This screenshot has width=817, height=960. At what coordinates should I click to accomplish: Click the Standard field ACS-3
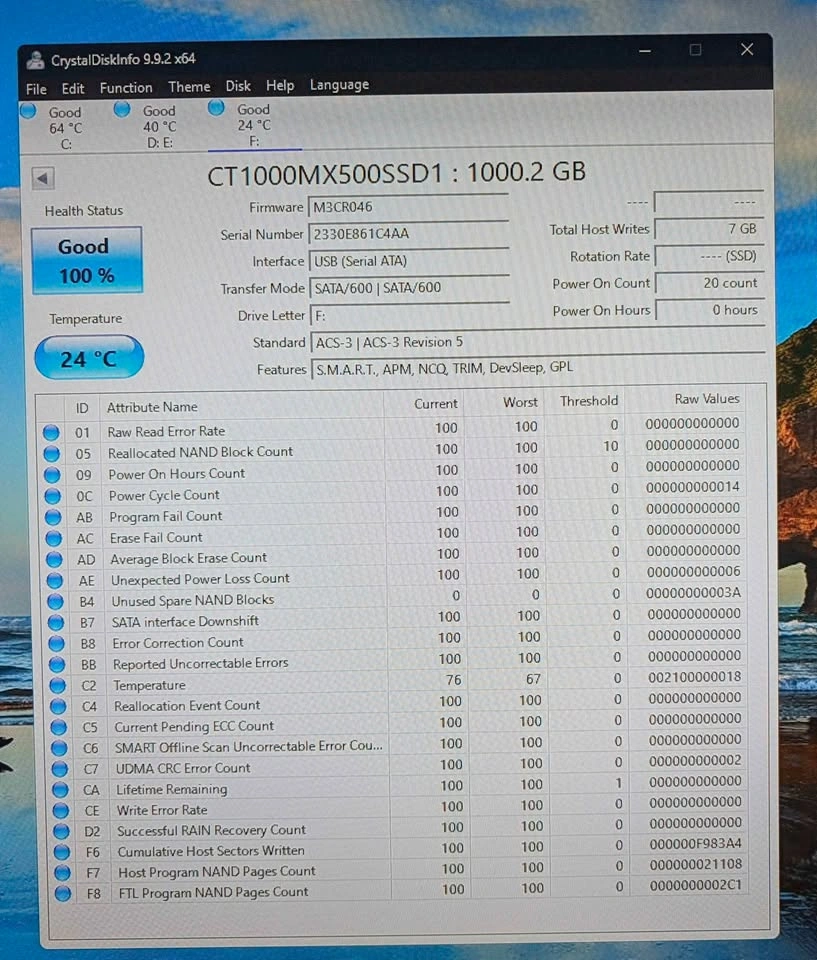pos(538,342)
